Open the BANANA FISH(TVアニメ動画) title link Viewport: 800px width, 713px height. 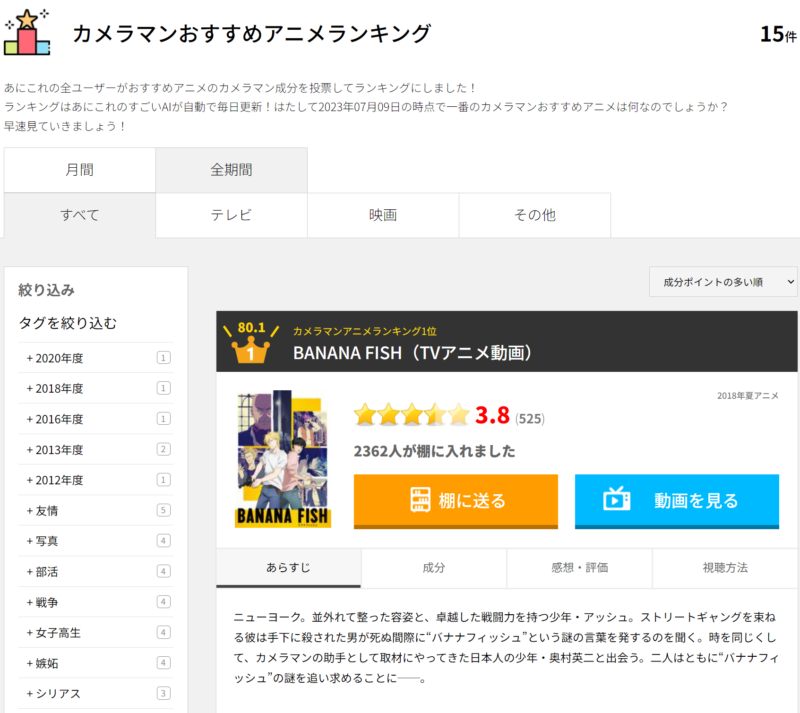(x=412, y=353)
